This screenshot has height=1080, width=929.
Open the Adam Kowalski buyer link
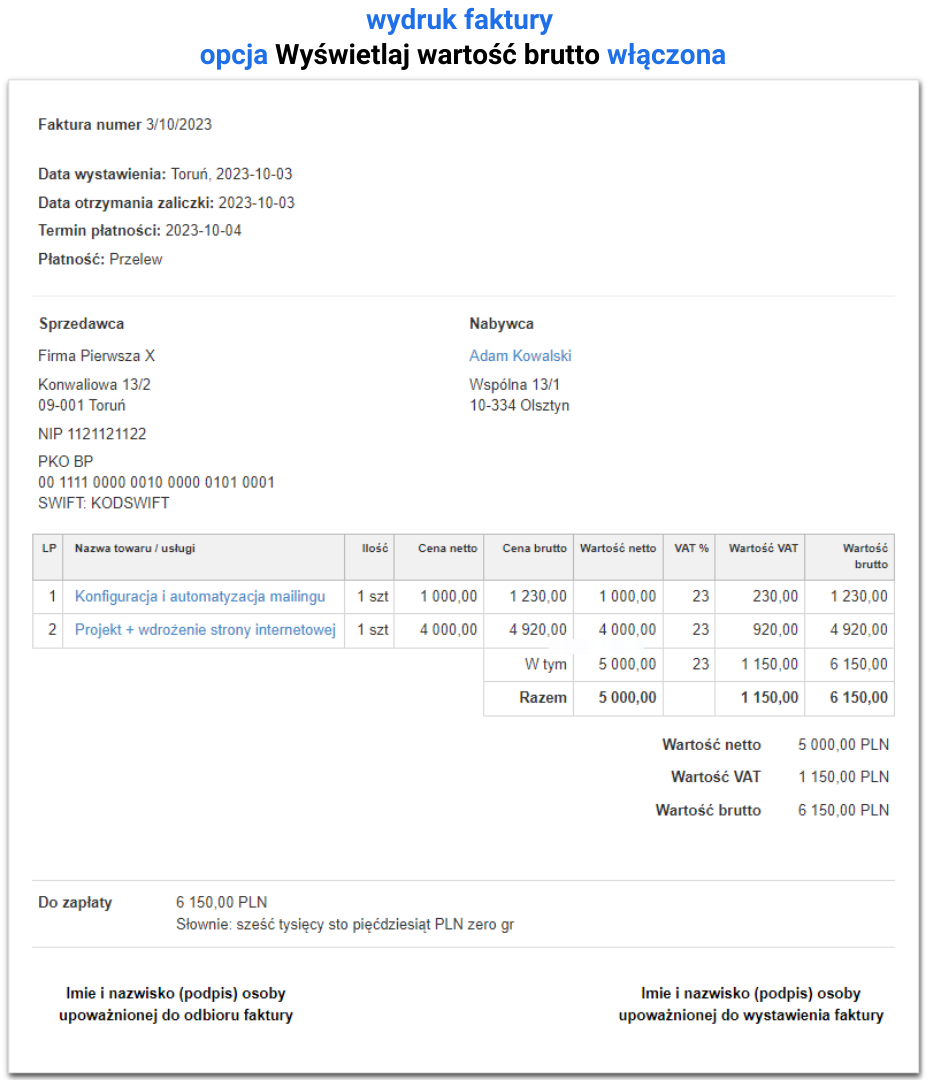[520, 356]
